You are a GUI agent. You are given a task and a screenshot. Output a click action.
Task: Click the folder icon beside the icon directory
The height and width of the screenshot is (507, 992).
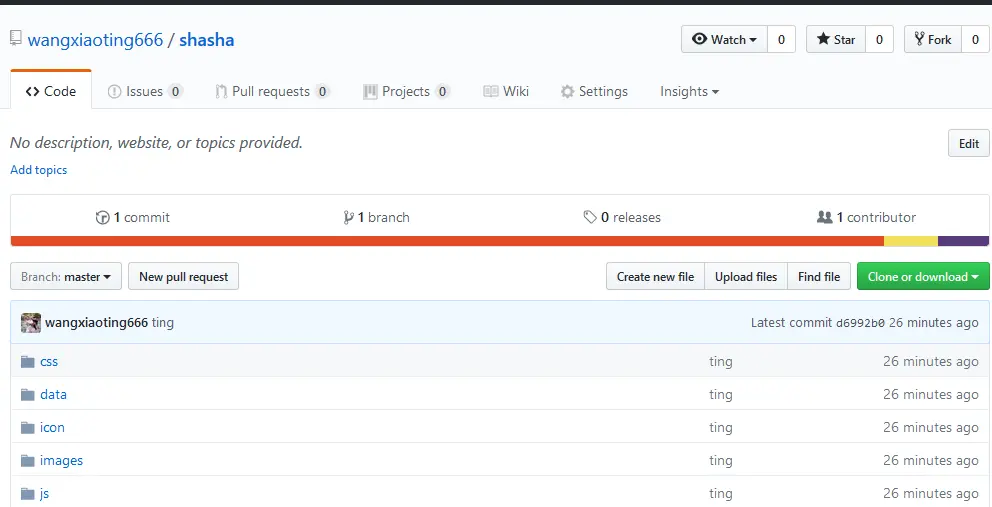click(27, 427)
